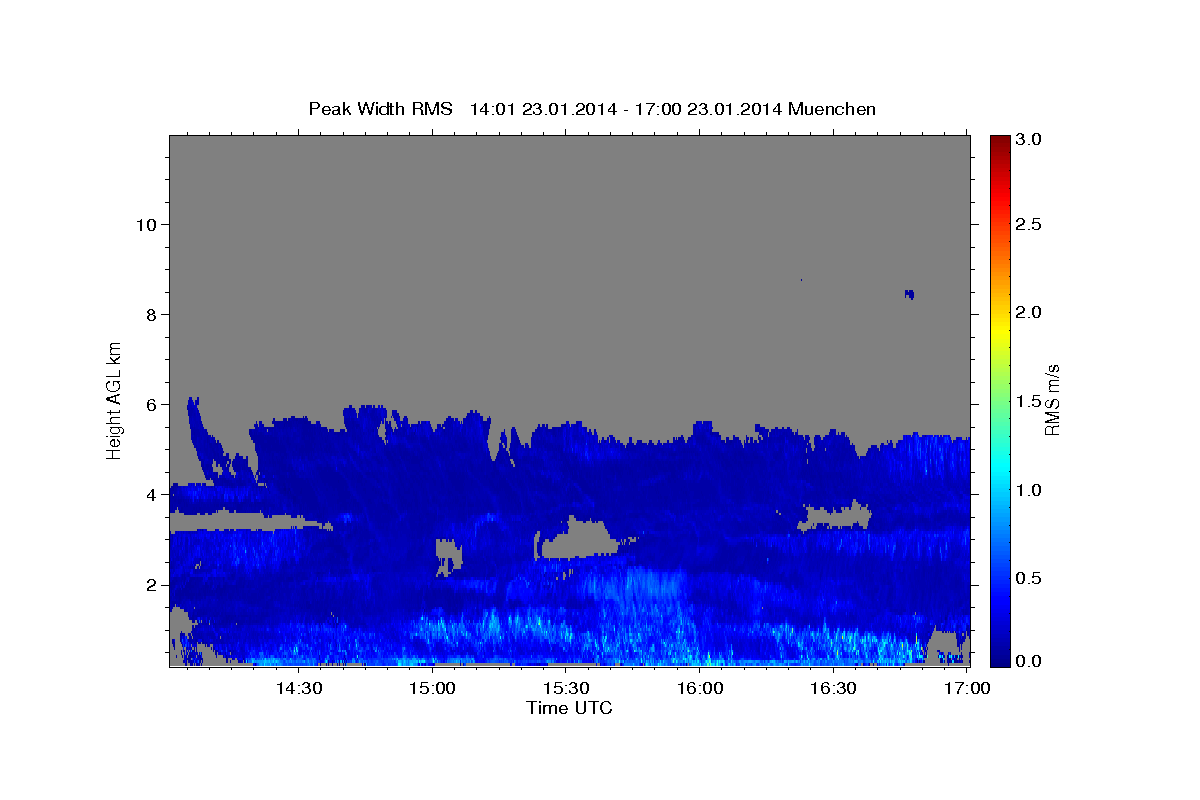Click the 14:30 time tick label
The width and height of the screenshot is (1200, 800).
[298, 688]
